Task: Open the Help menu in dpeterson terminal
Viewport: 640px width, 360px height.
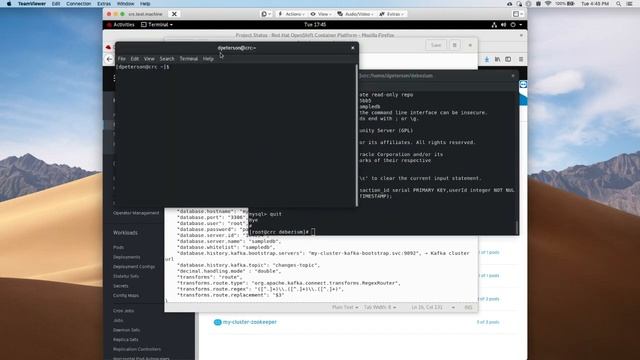Action: 208,59
